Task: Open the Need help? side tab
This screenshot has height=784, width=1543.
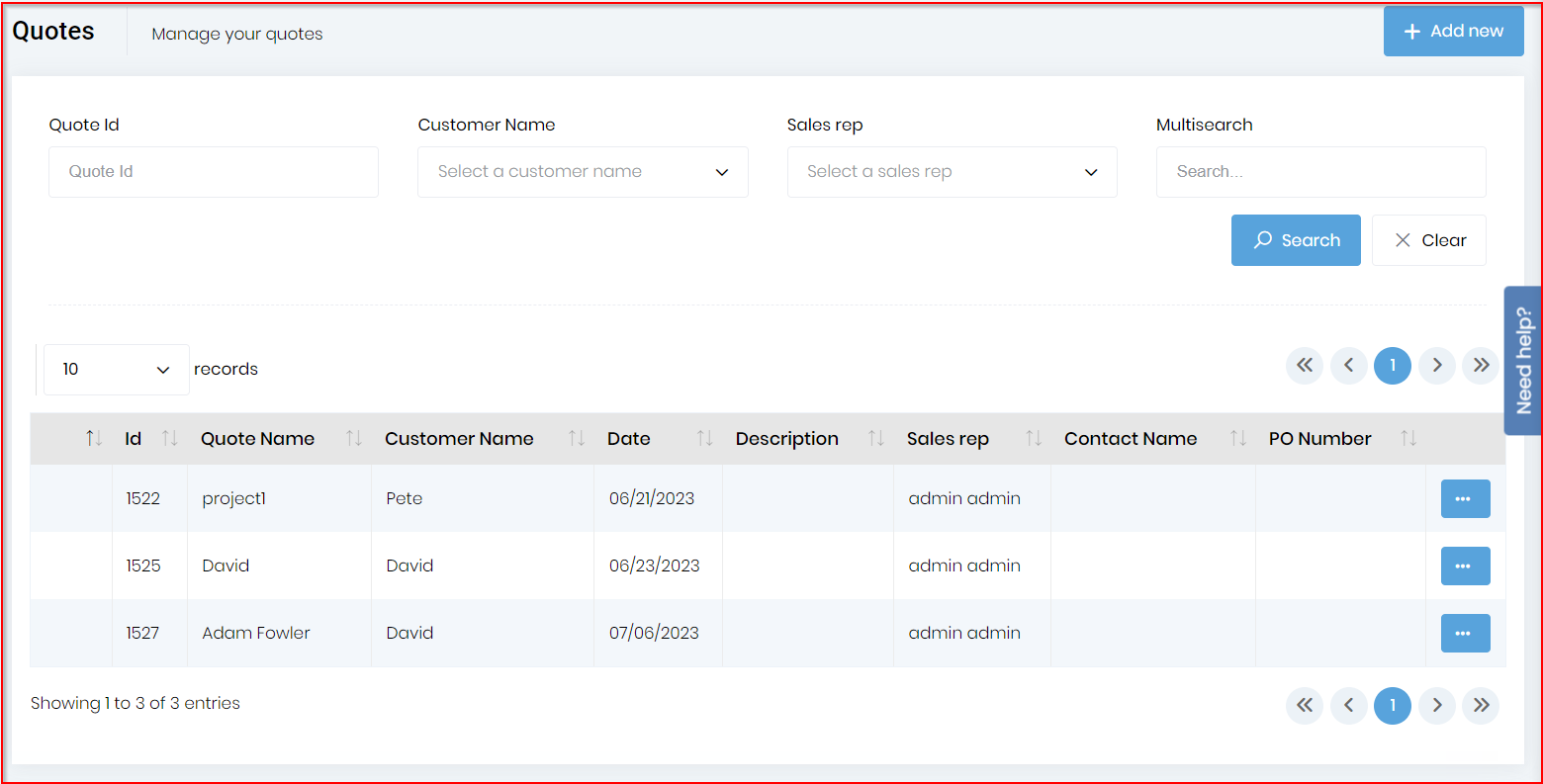Action: (x=1523, y=361)
